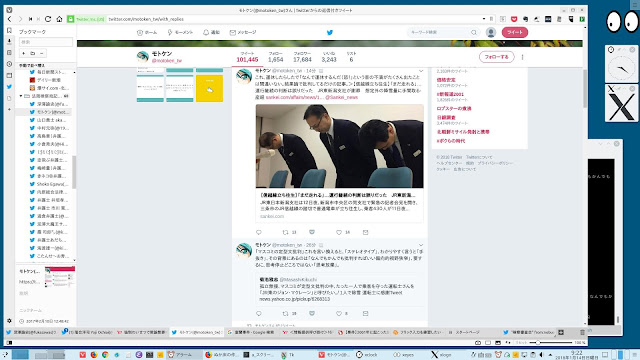The height and width of the screenshot is (360, 640).
Task: Click the @motoken_tw profile handle
Action: (x=167, y=61)
